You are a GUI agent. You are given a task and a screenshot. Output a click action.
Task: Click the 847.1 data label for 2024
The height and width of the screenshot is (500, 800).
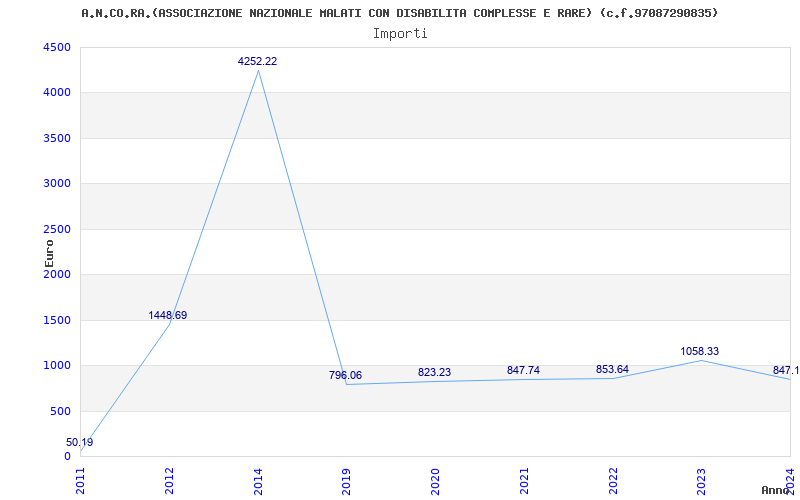(786, 370)
